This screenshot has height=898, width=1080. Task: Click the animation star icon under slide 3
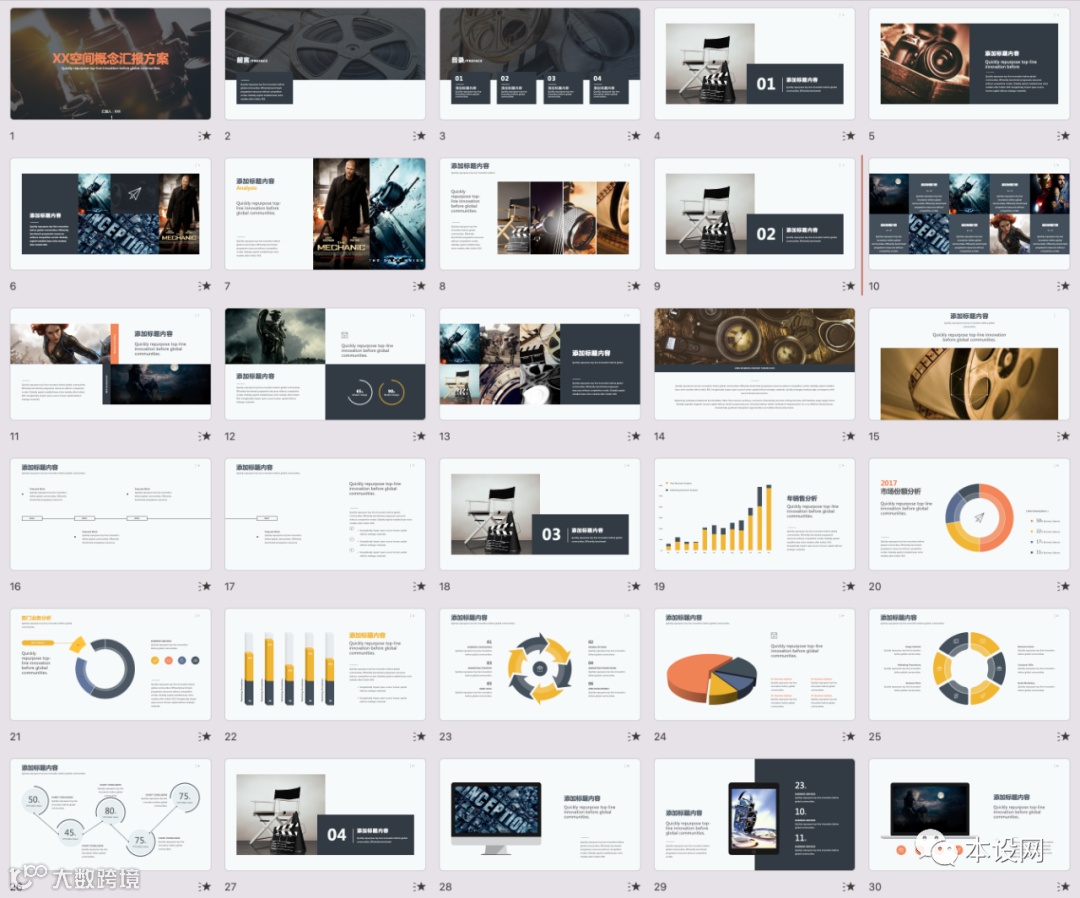pos(634,136)
